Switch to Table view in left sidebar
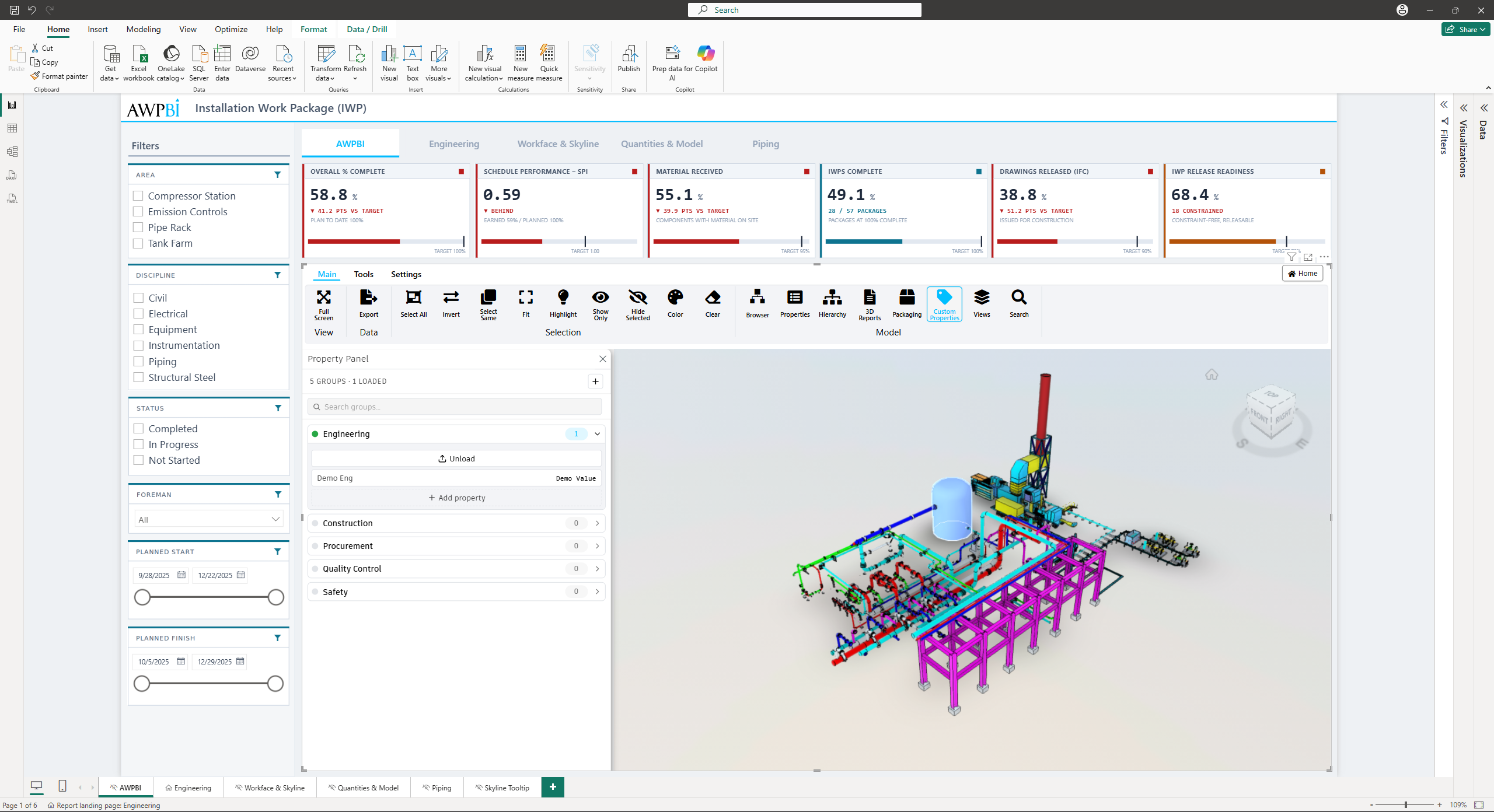Image resolution: width=1494 pixels, height=812 pixels. 12,128
